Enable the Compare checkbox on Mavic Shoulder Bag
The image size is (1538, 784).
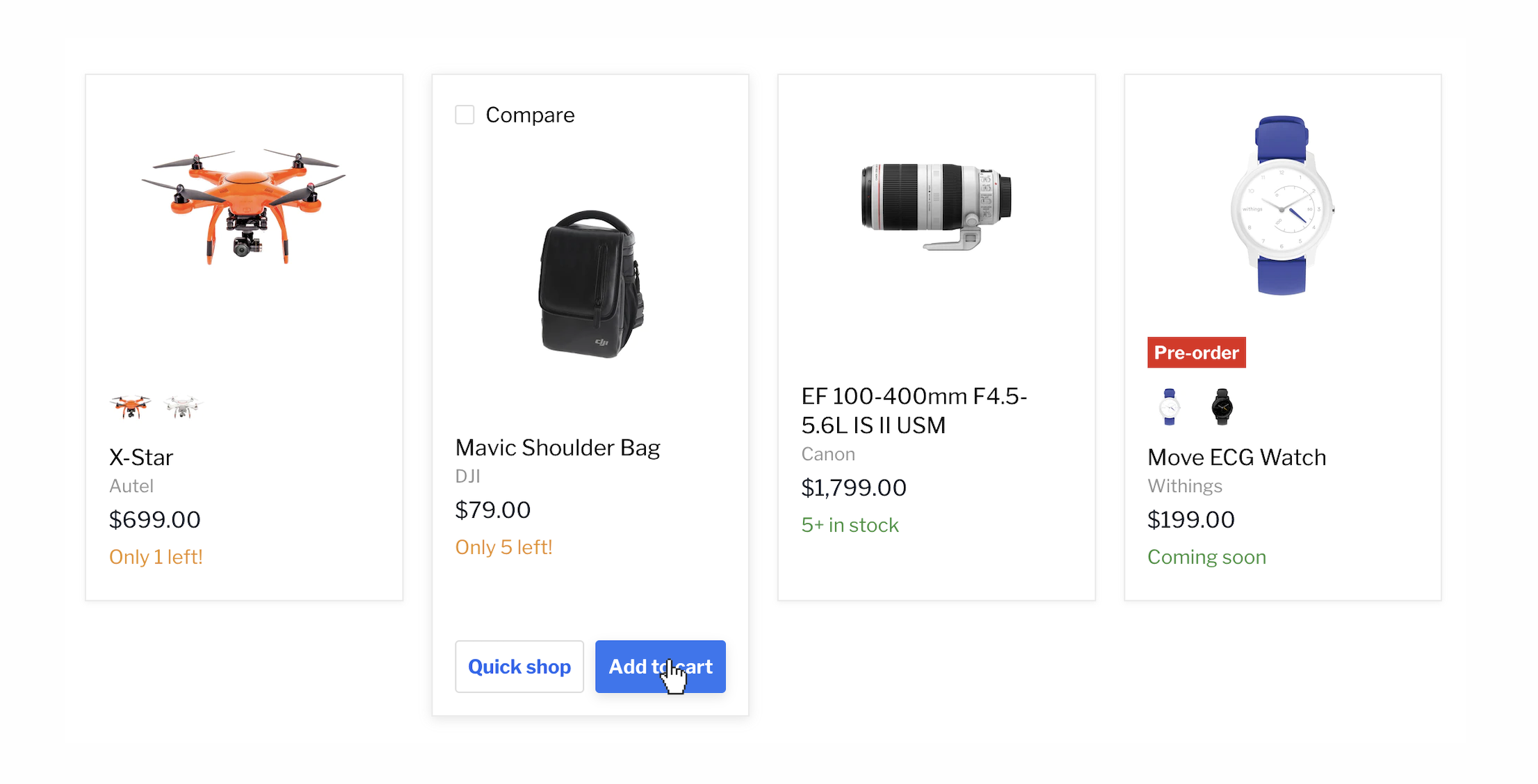pos(464,114)
